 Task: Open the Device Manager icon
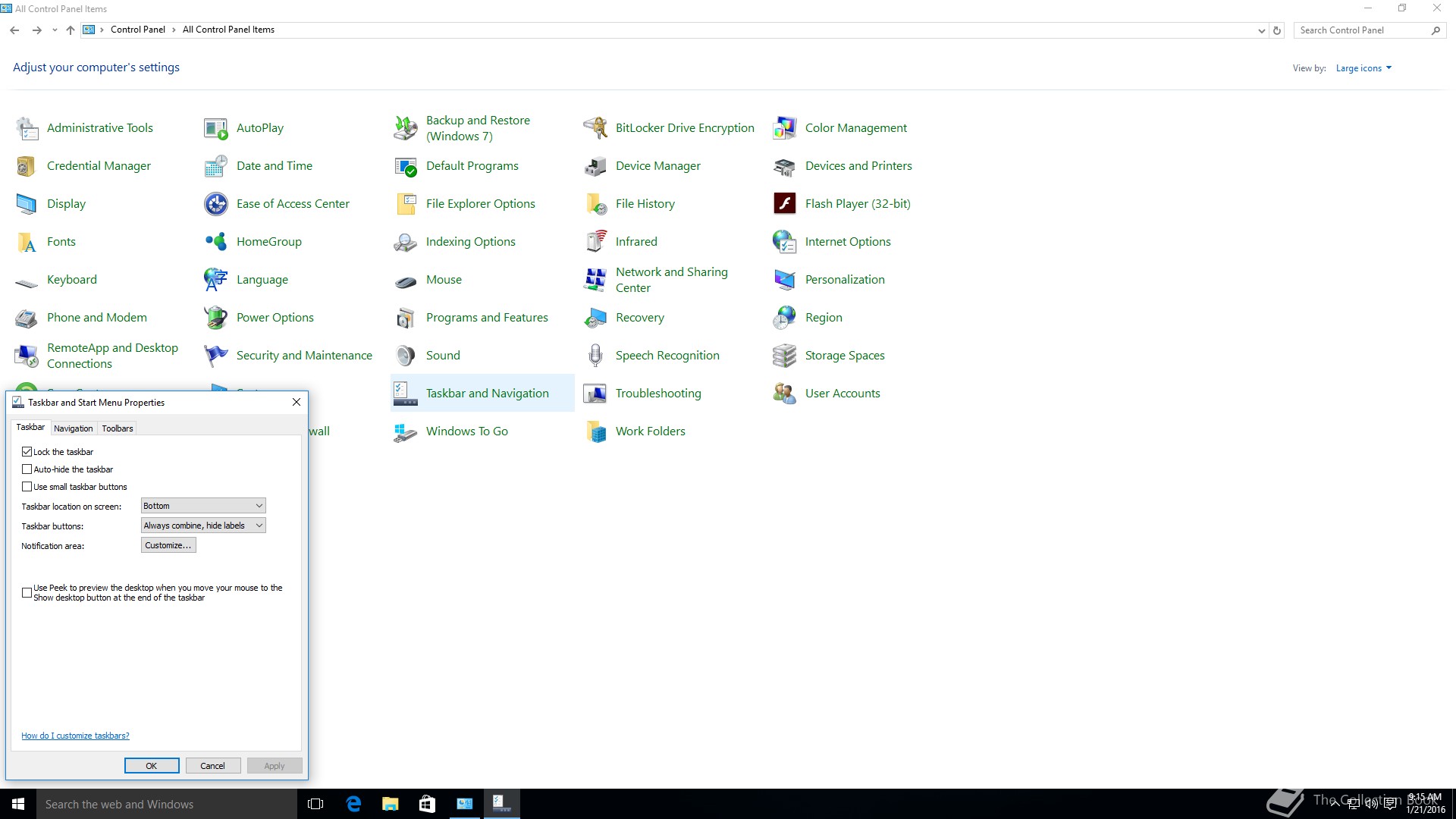595,166
